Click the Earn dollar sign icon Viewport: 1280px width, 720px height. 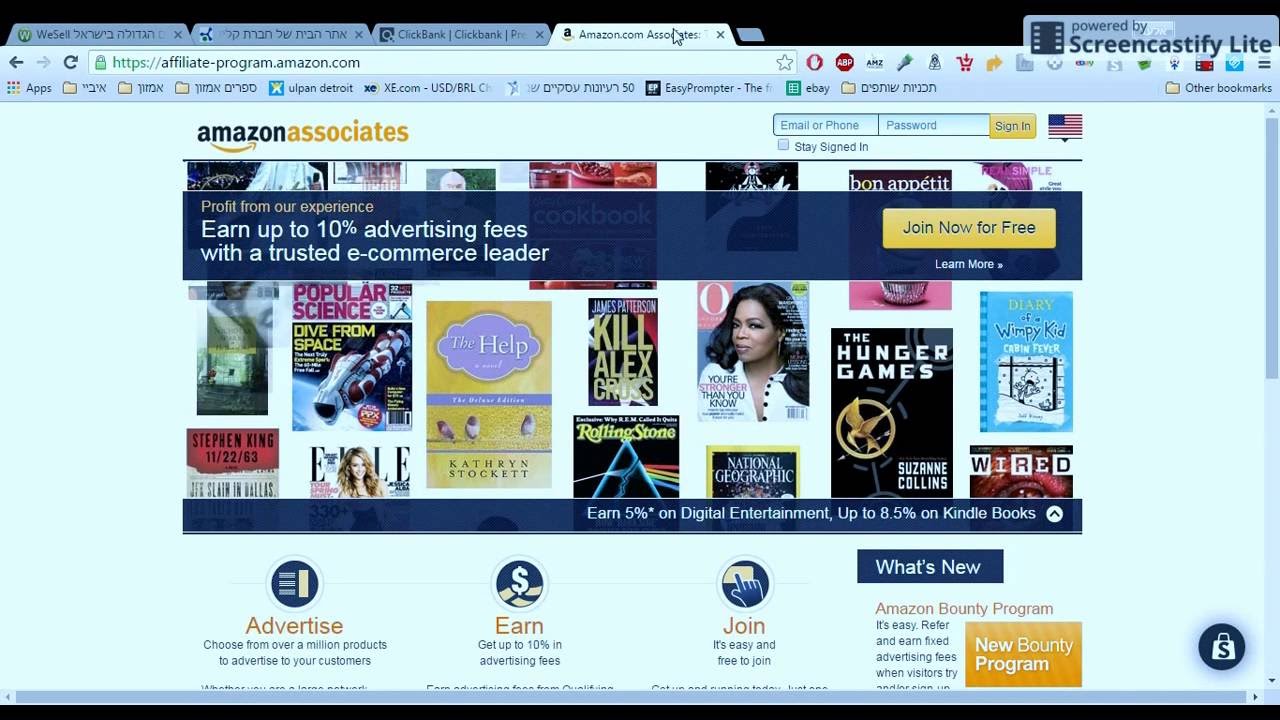[x=519, y=583]
